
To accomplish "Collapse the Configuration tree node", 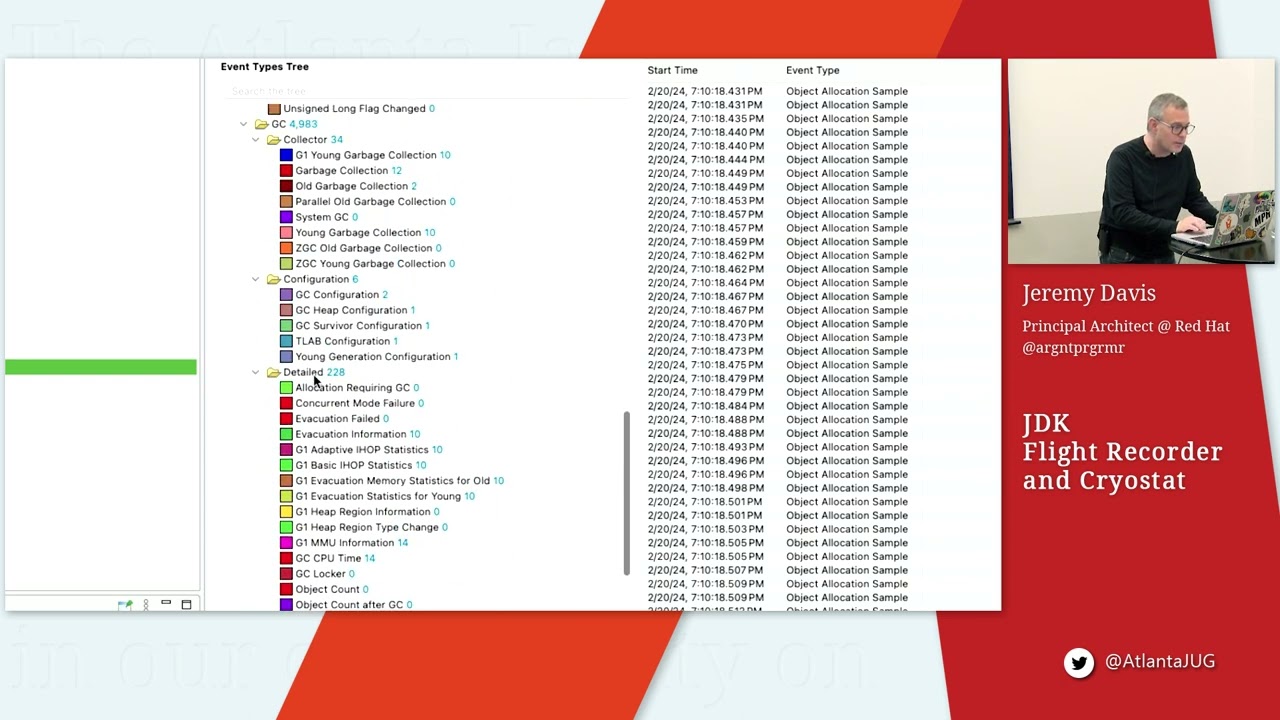I will point(255,279).
